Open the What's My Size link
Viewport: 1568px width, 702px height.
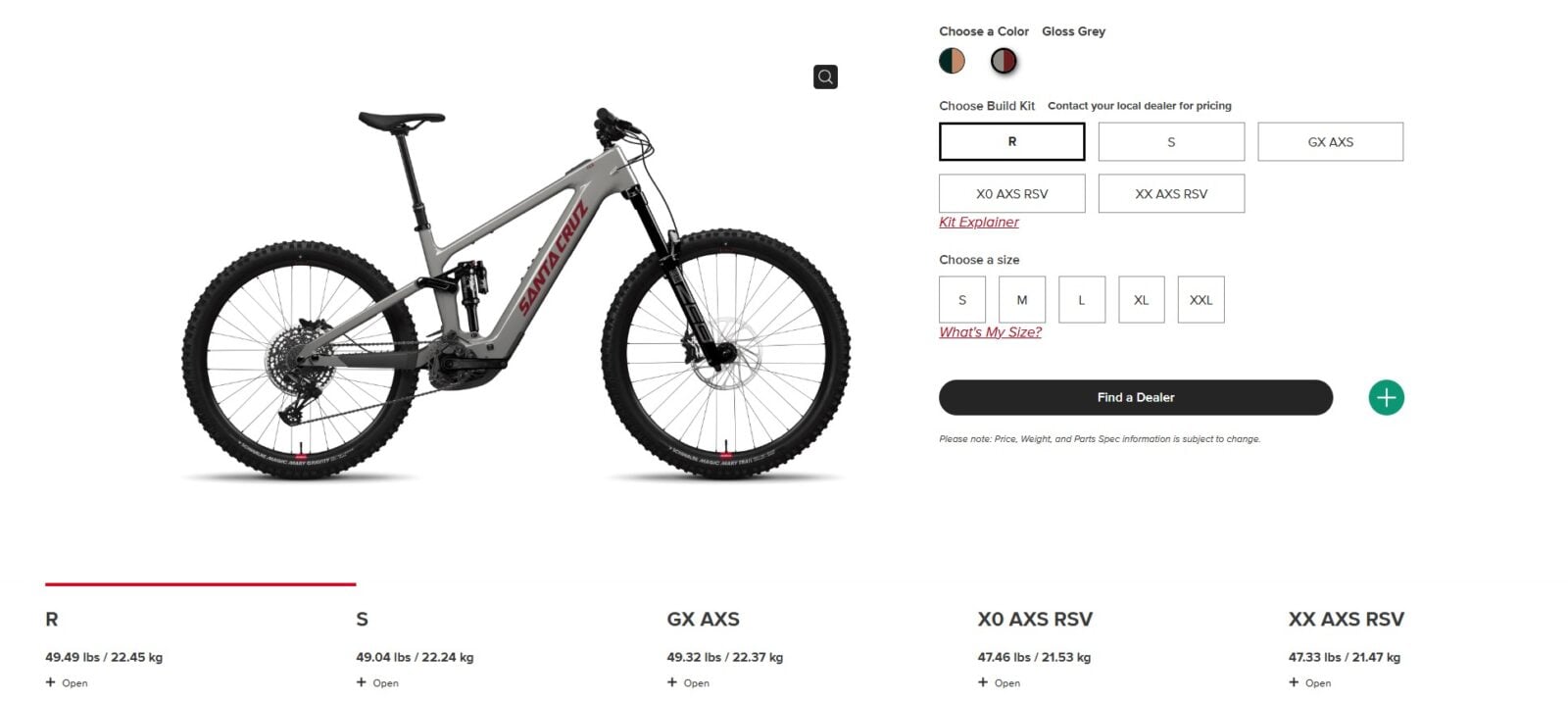pyautogui.click(x=990, y=332)
